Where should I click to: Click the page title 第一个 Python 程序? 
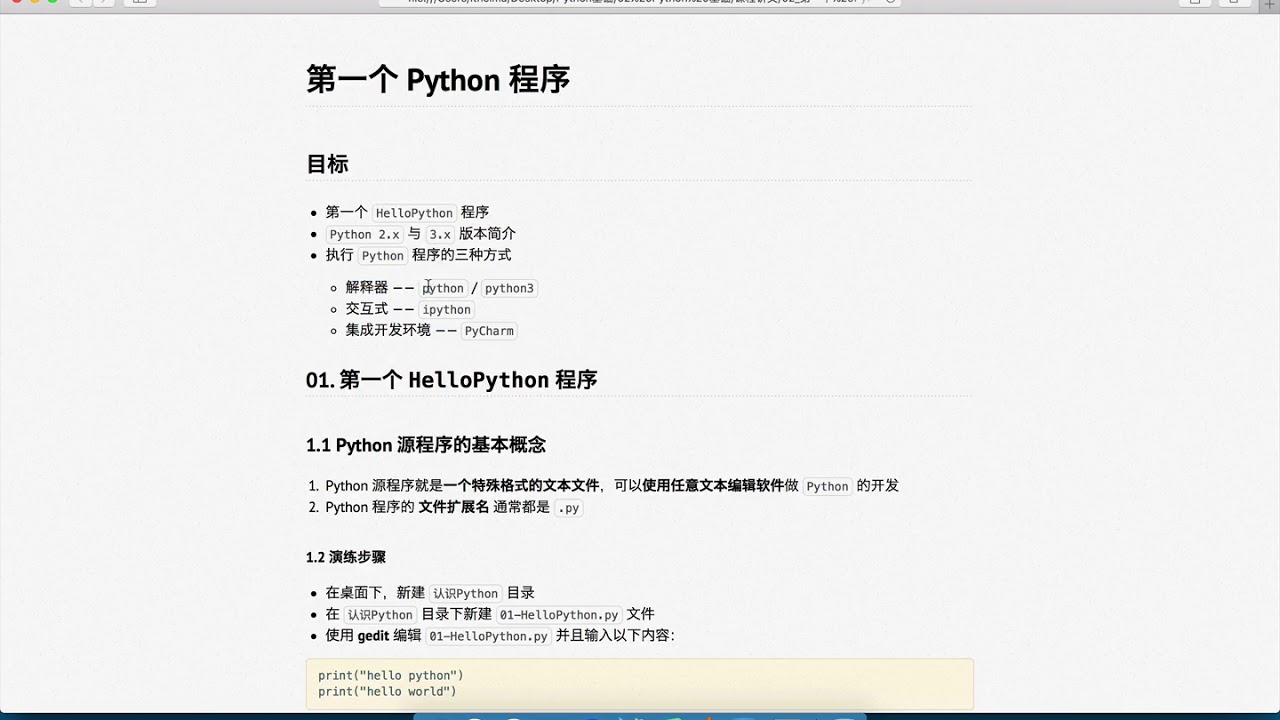tap(438, 79)
